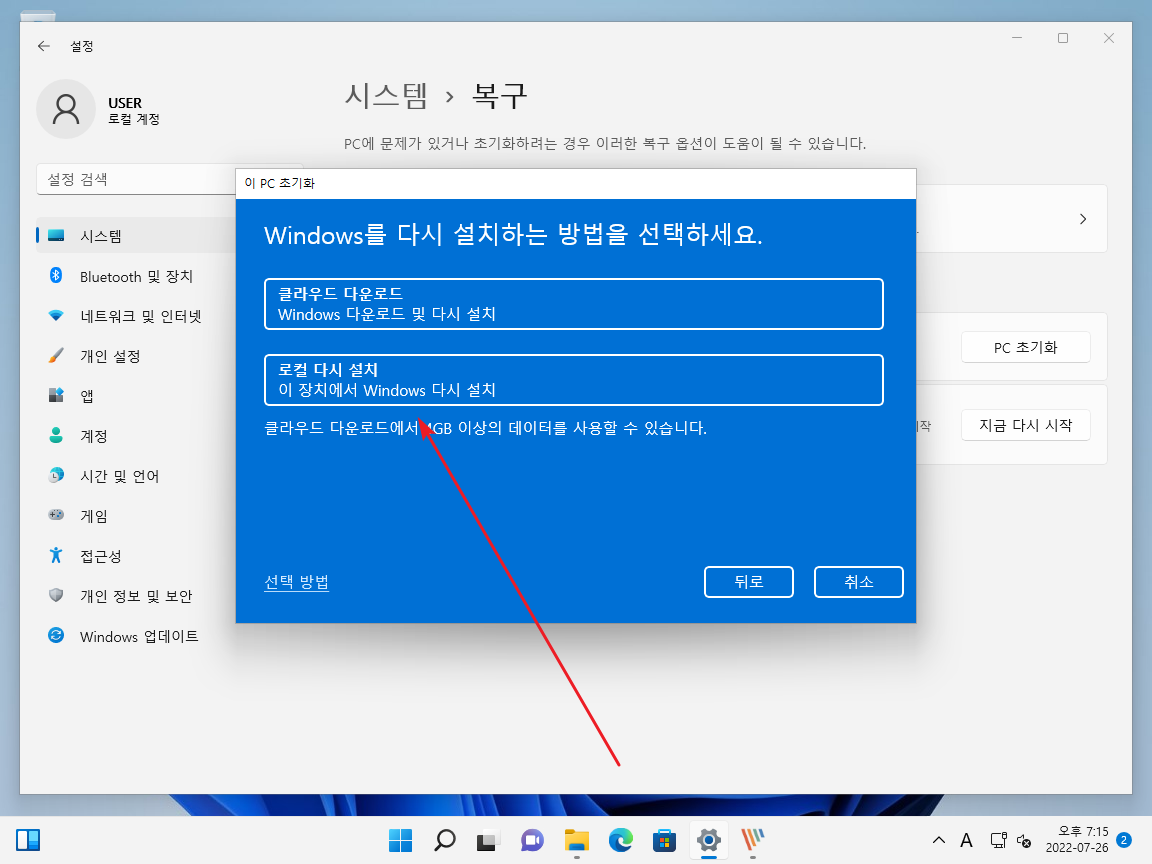This screenshot has height=864, width=1152.
Task: Choose the 클라우드 다운로드 reinstall option
Action: pos(573,303)
